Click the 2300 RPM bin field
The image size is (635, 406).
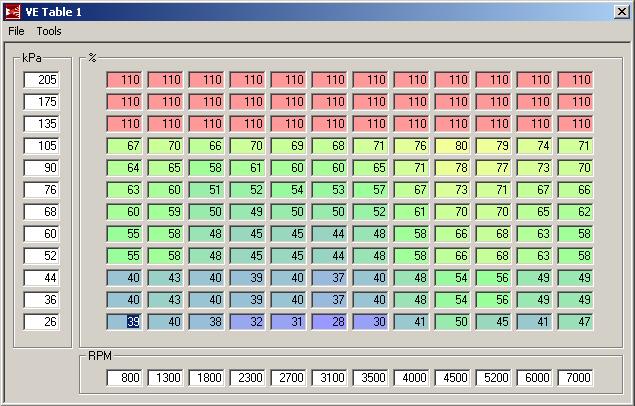pyautogui.click(x=247, y=378)
